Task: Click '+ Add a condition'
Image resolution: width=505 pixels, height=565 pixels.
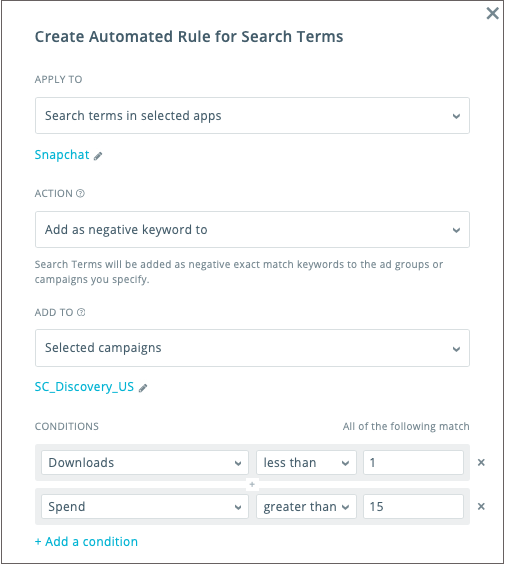Action: pos(86,542)
